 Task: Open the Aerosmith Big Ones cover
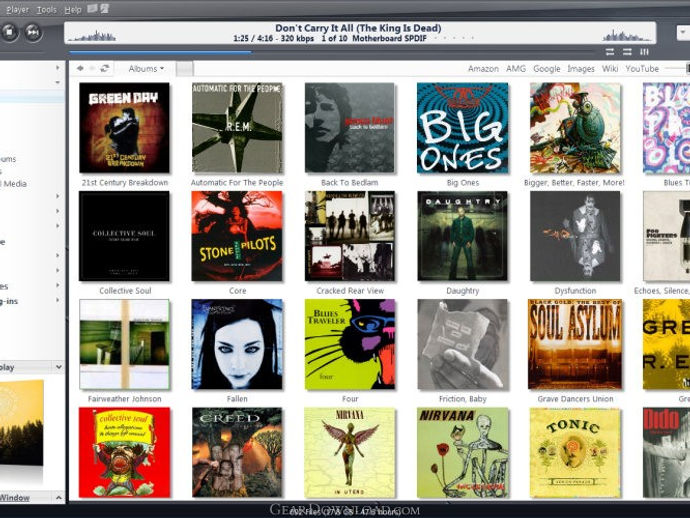click(x=462, y=128)
